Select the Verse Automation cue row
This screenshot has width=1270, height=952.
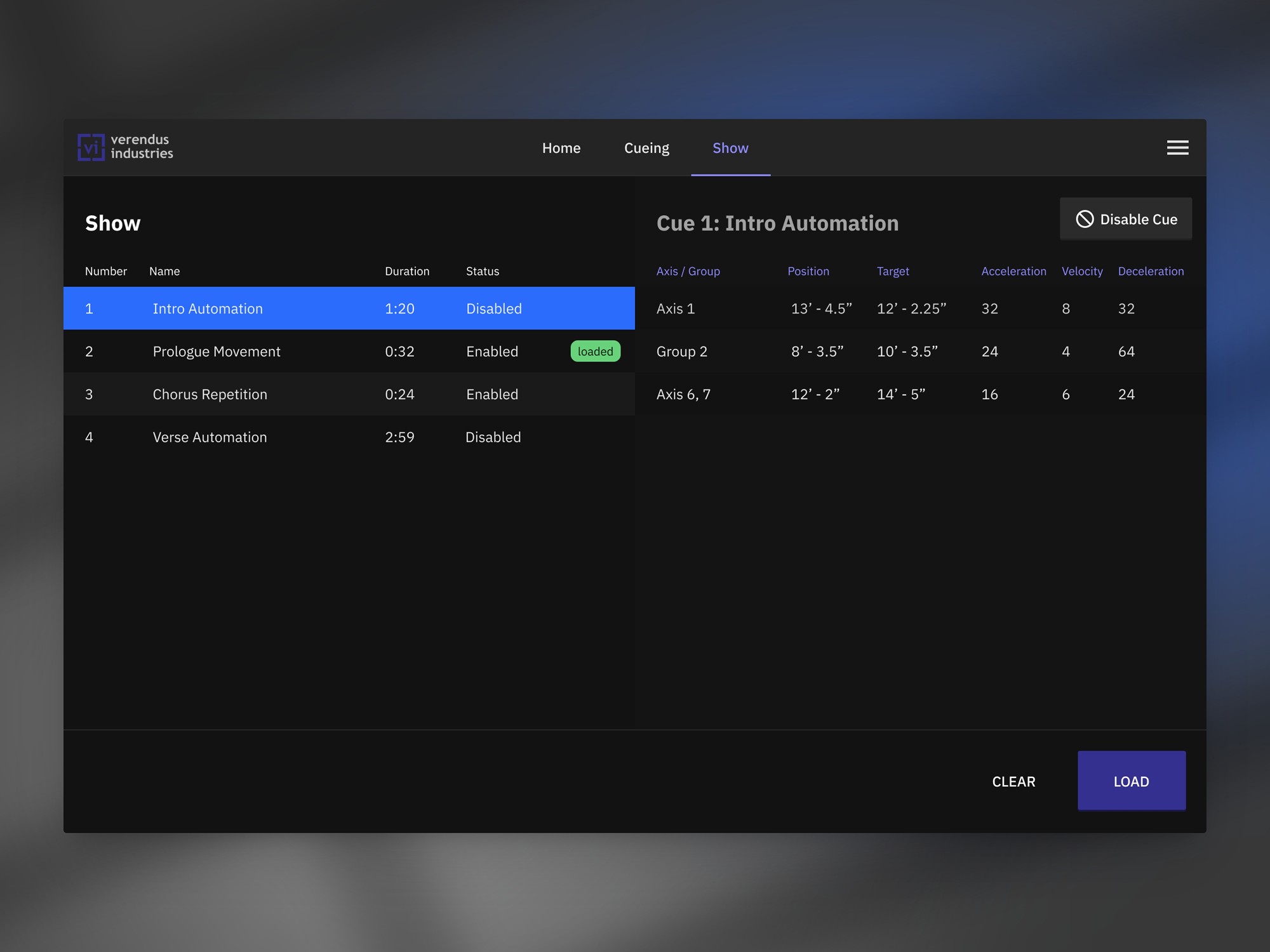[x=286, y=437]
